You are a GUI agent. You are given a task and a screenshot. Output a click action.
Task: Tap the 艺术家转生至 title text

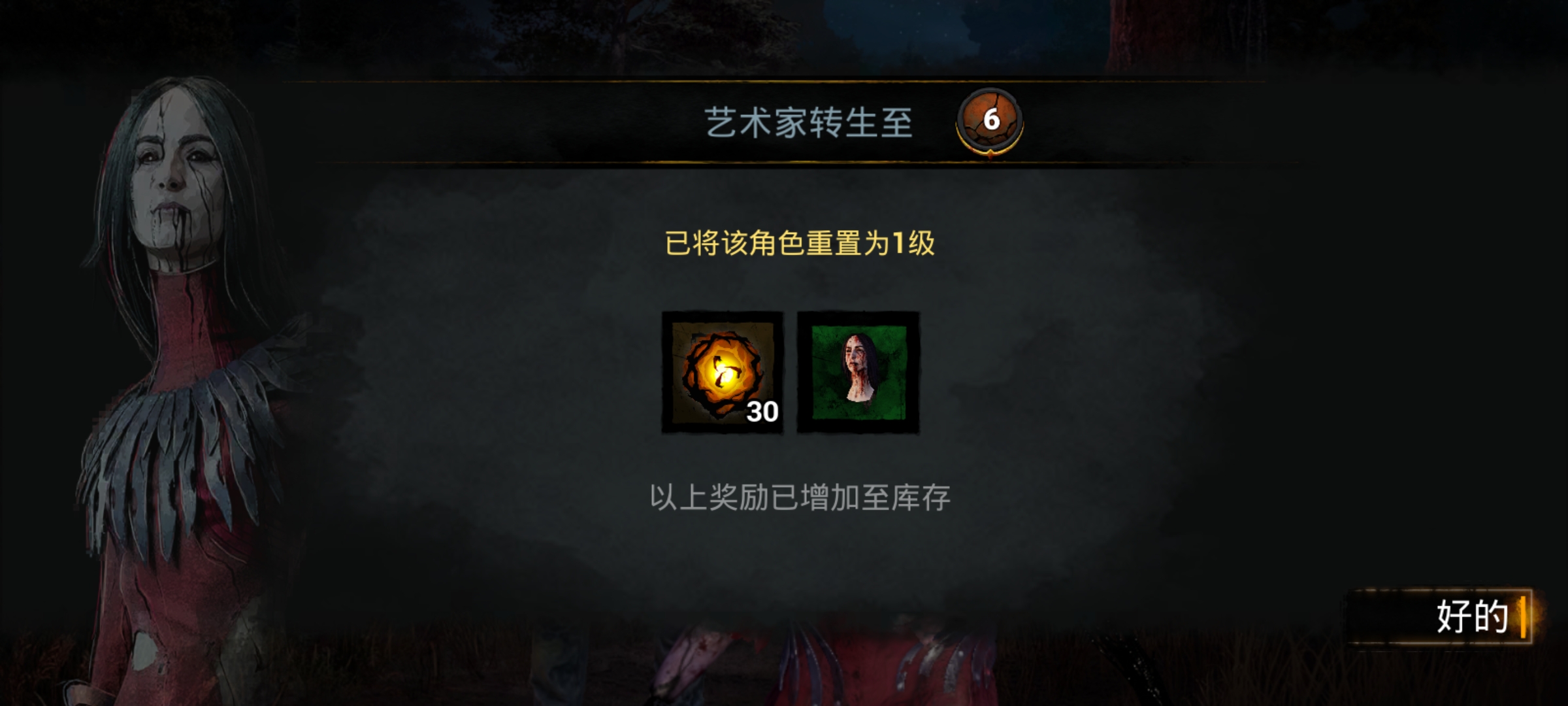click(x=809, y=123)
